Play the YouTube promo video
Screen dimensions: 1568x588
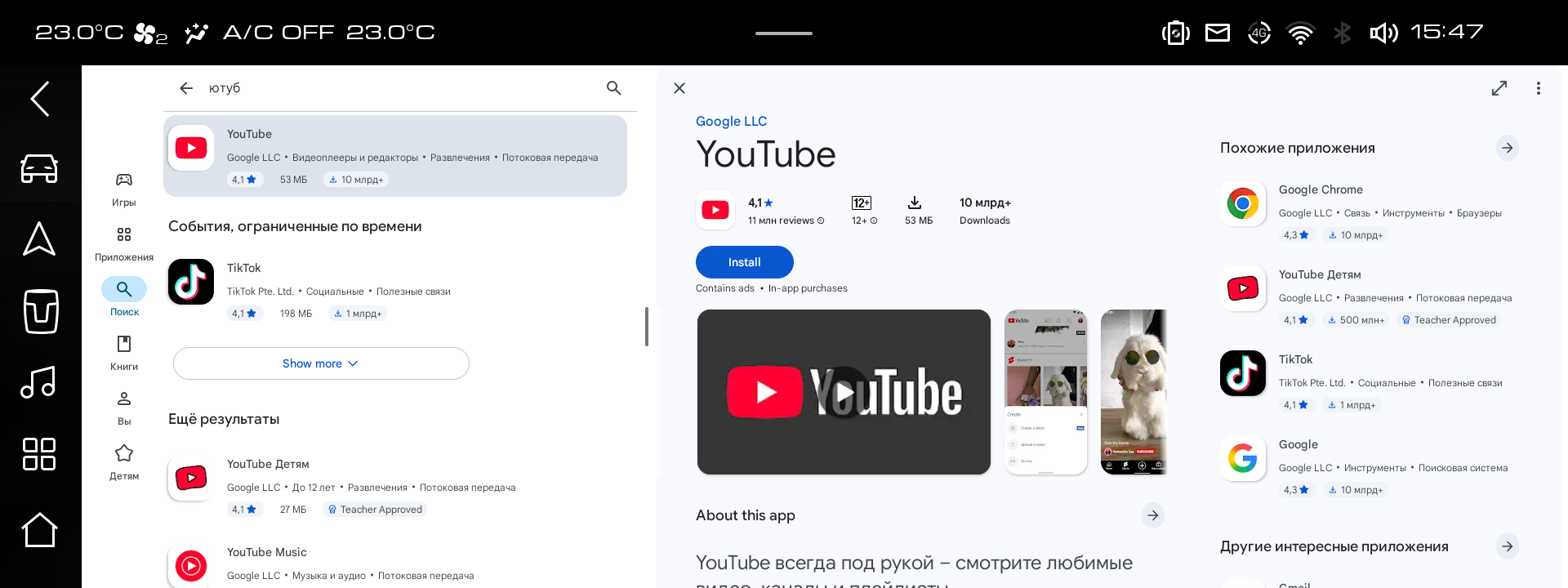(844, 392)
